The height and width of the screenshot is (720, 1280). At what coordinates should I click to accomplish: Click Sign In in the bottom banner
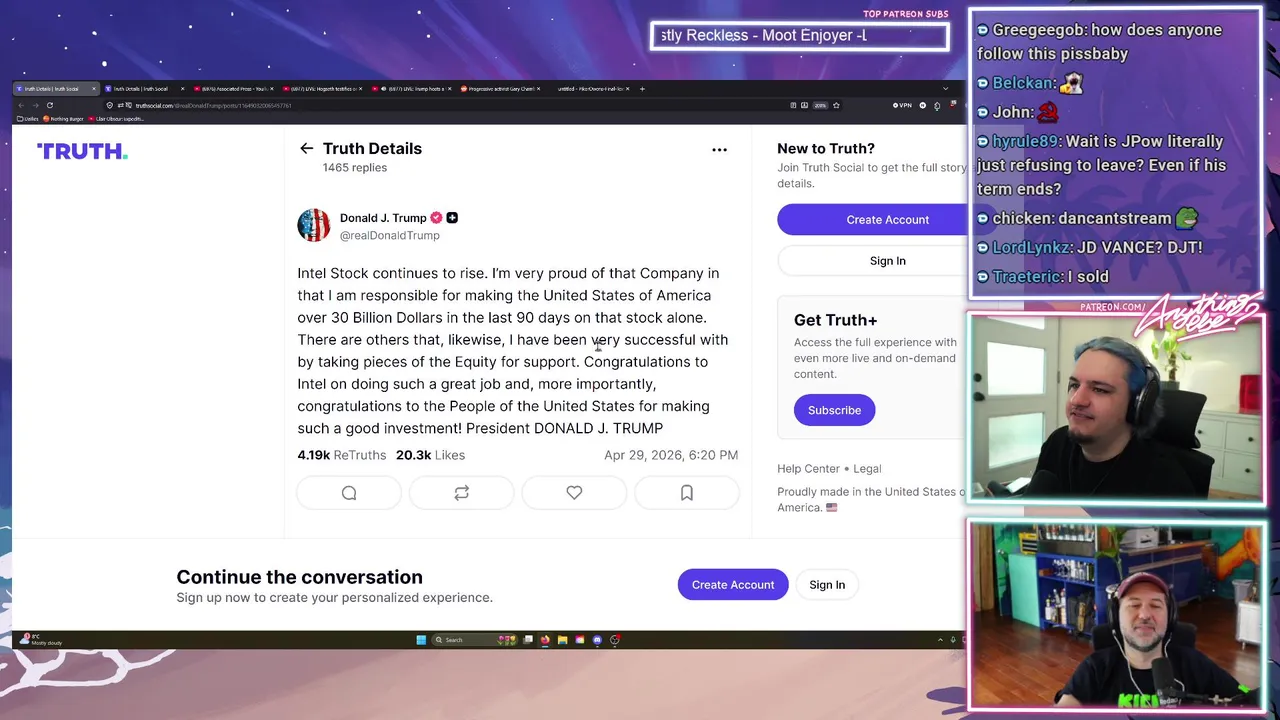click(x=827, y=585)
